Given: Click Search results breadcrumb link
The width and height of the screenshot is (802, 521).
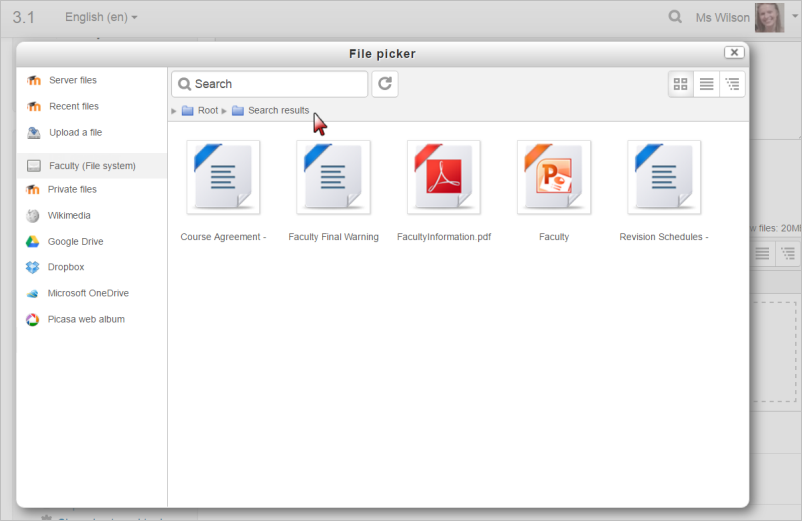Looking at the screenshot, I should [x=278, y=110].
